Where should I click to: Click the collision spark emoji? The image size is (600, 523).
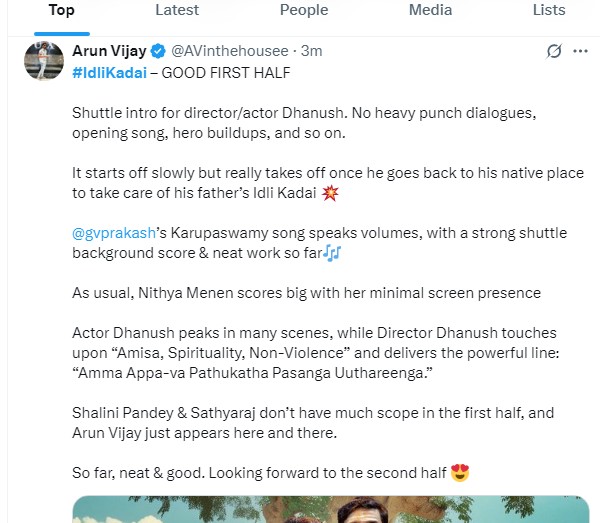coord(330,193)
